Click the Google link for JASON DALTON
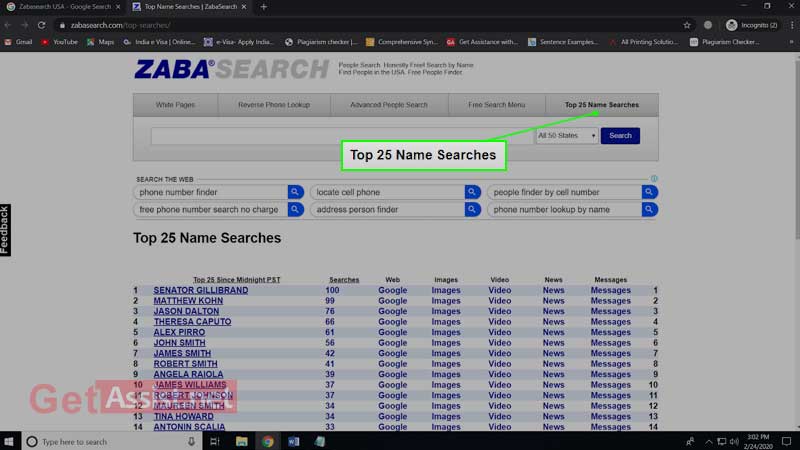The image size is (800, 450). click(392, 311)
